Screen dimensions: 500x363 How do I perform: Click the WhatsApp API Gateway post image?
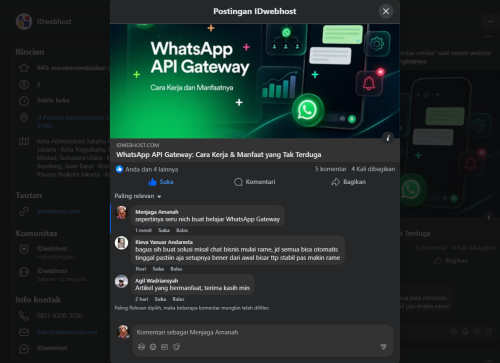pos(255,81)
